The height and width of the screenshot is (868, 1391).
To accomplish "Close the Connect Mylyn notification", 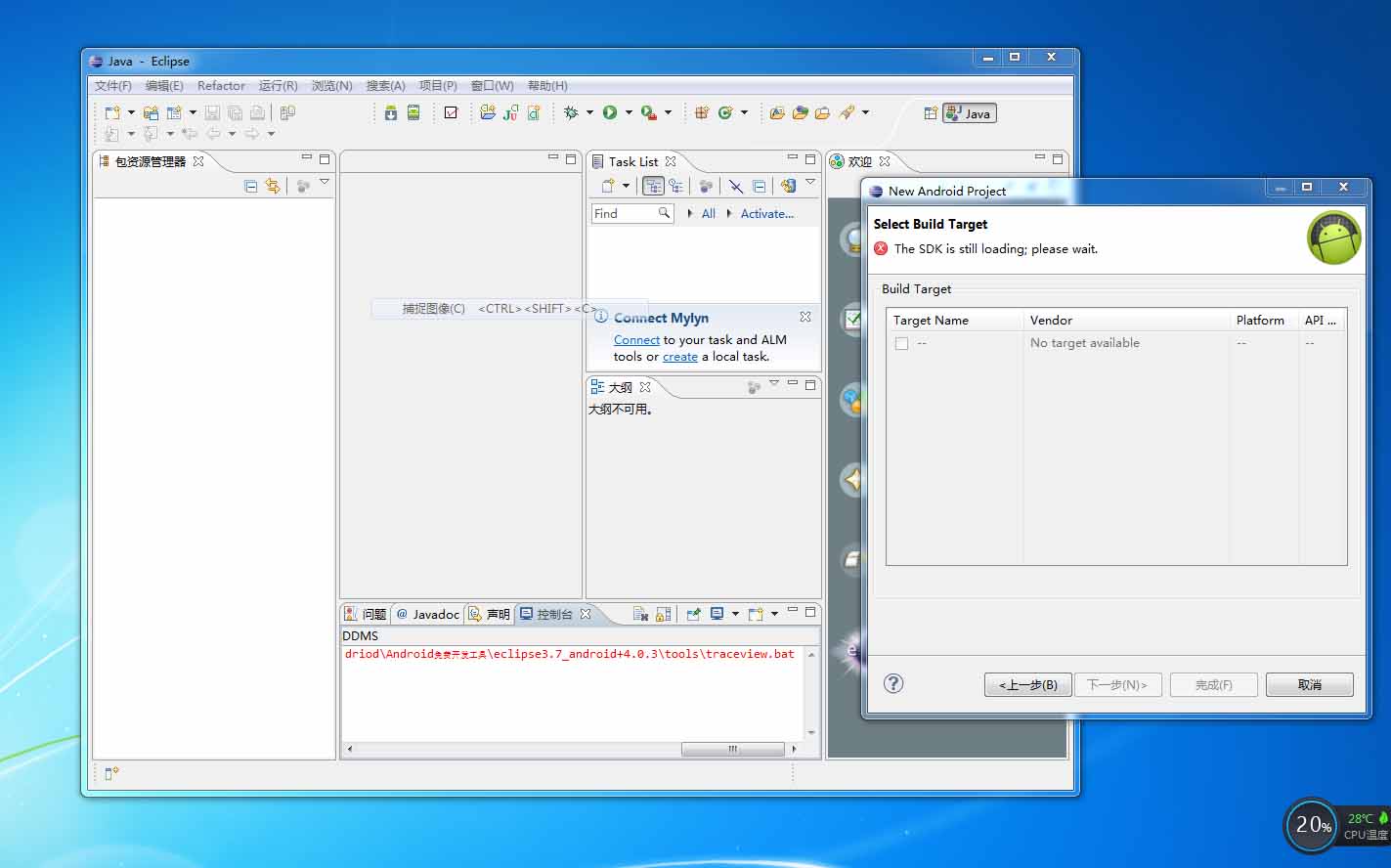I will point(805,317).
